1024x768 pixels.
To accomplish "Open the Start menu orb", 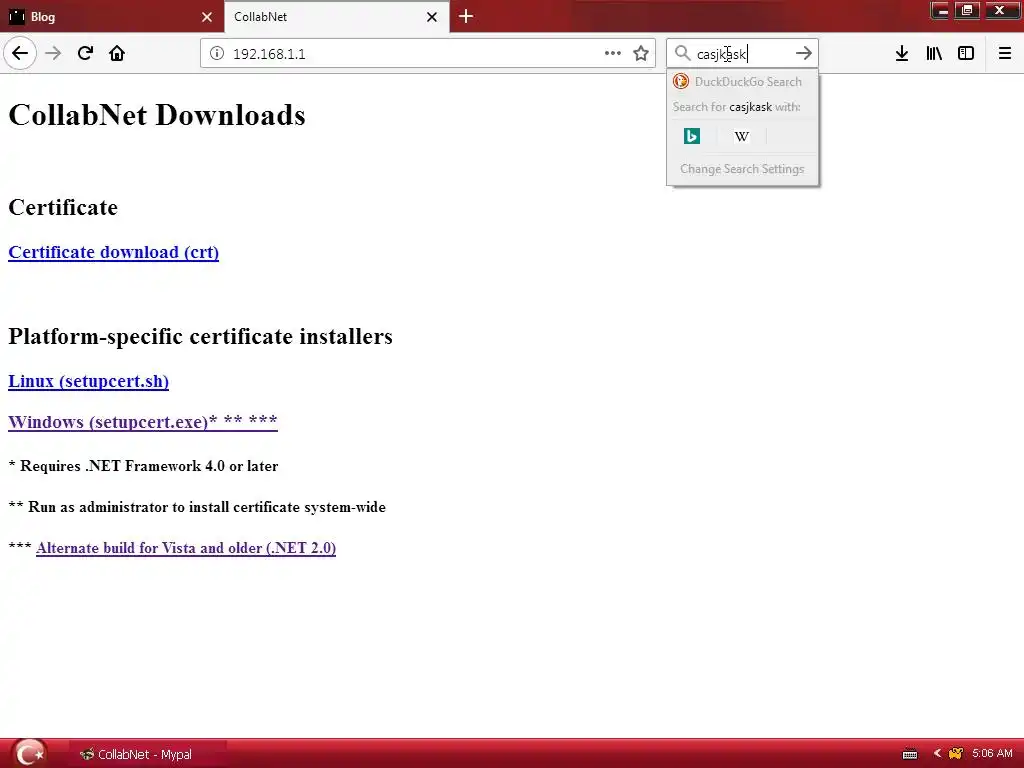I will pos(29,753).
